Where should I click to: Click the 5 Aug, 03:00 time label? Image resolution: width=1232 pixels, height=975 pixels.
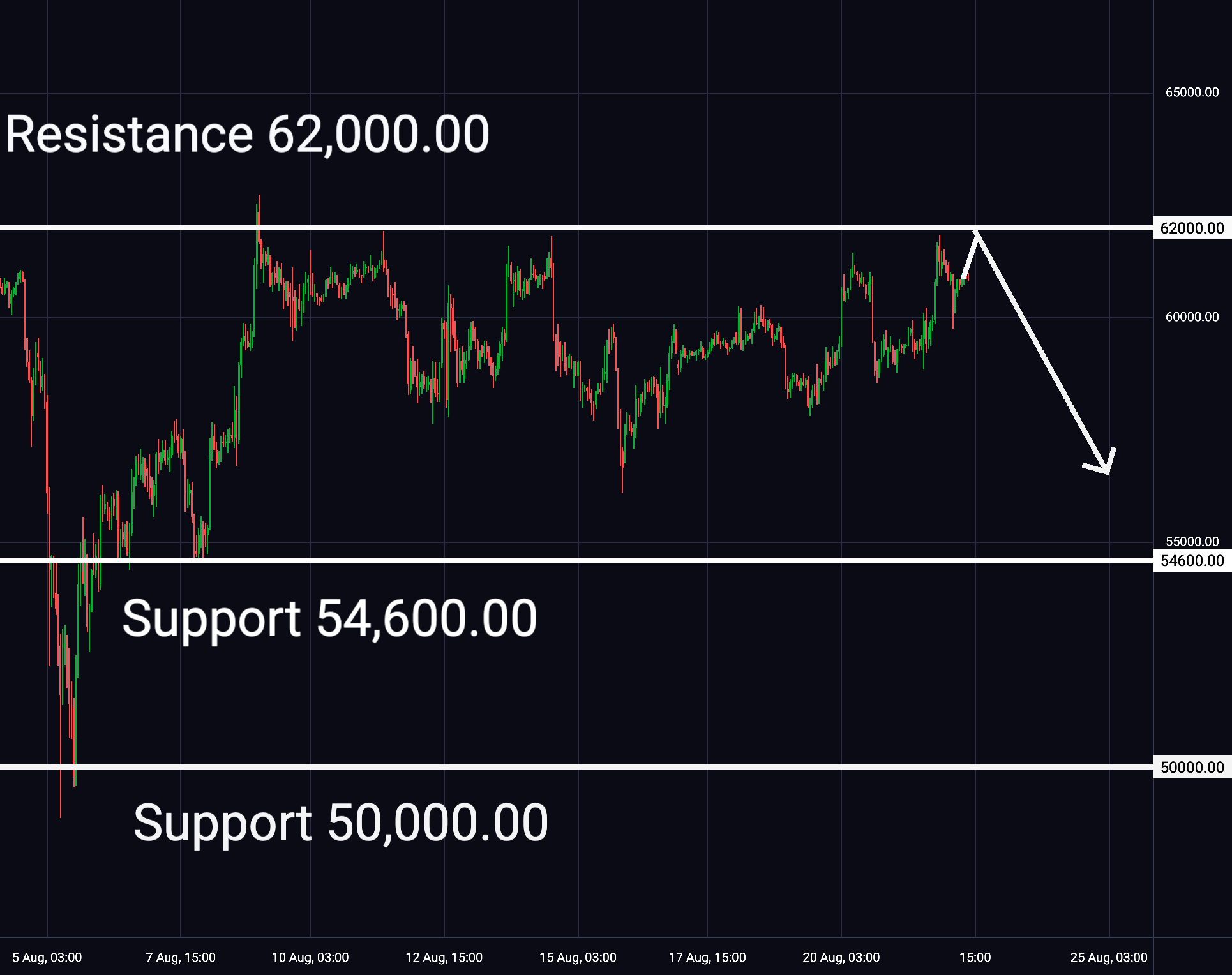tap(47, 957)
